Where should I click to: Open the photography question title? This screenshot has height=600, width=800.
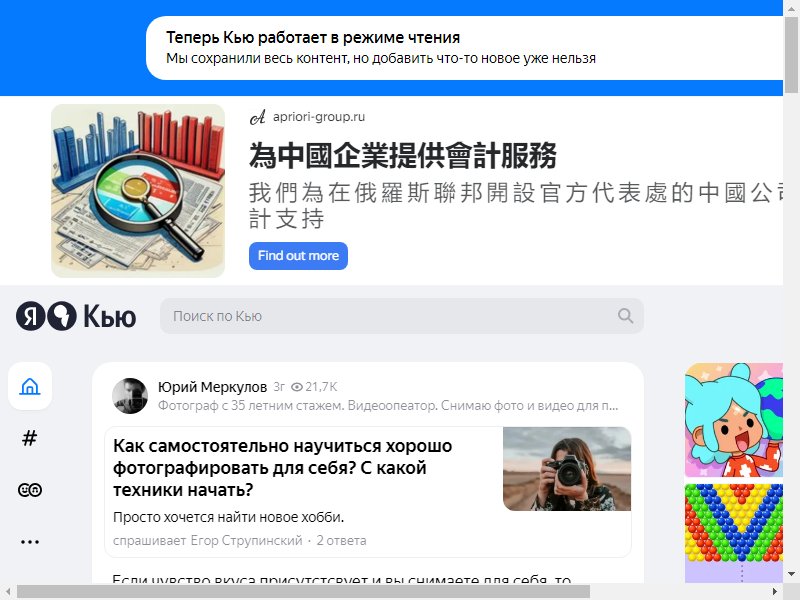283,467
